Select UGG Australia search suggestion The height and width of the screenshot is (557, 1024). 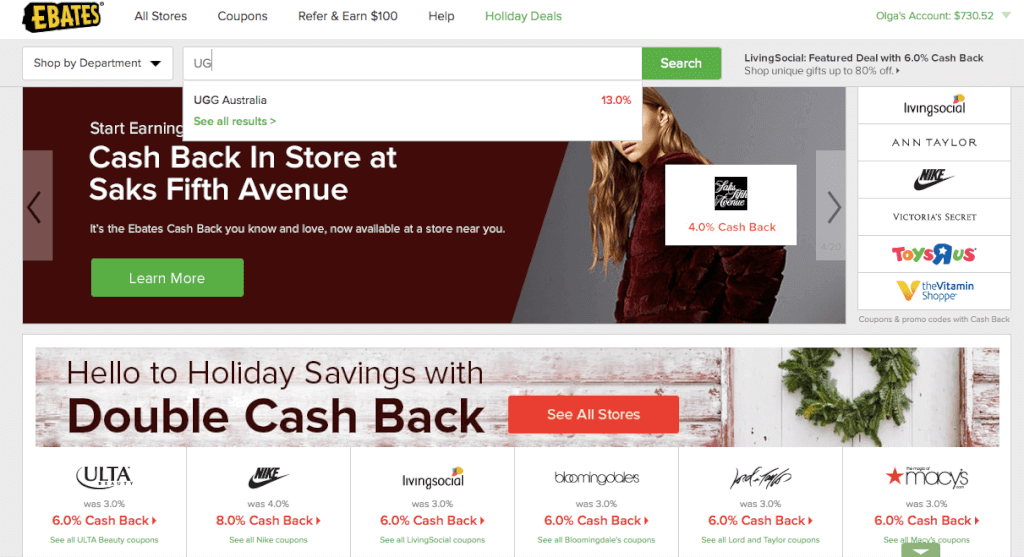412,100
